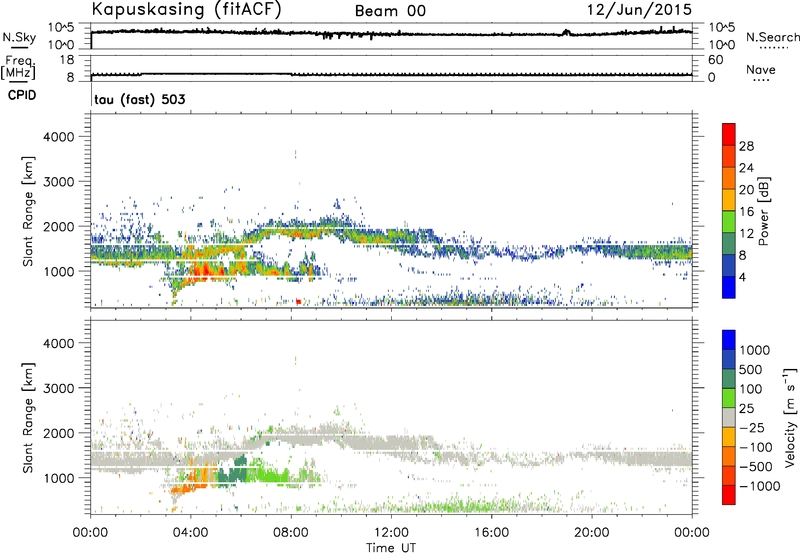Click the "Freq. [MHz]" axis label
This screenshot has height=554, width=800.
[x=18, y=68]
